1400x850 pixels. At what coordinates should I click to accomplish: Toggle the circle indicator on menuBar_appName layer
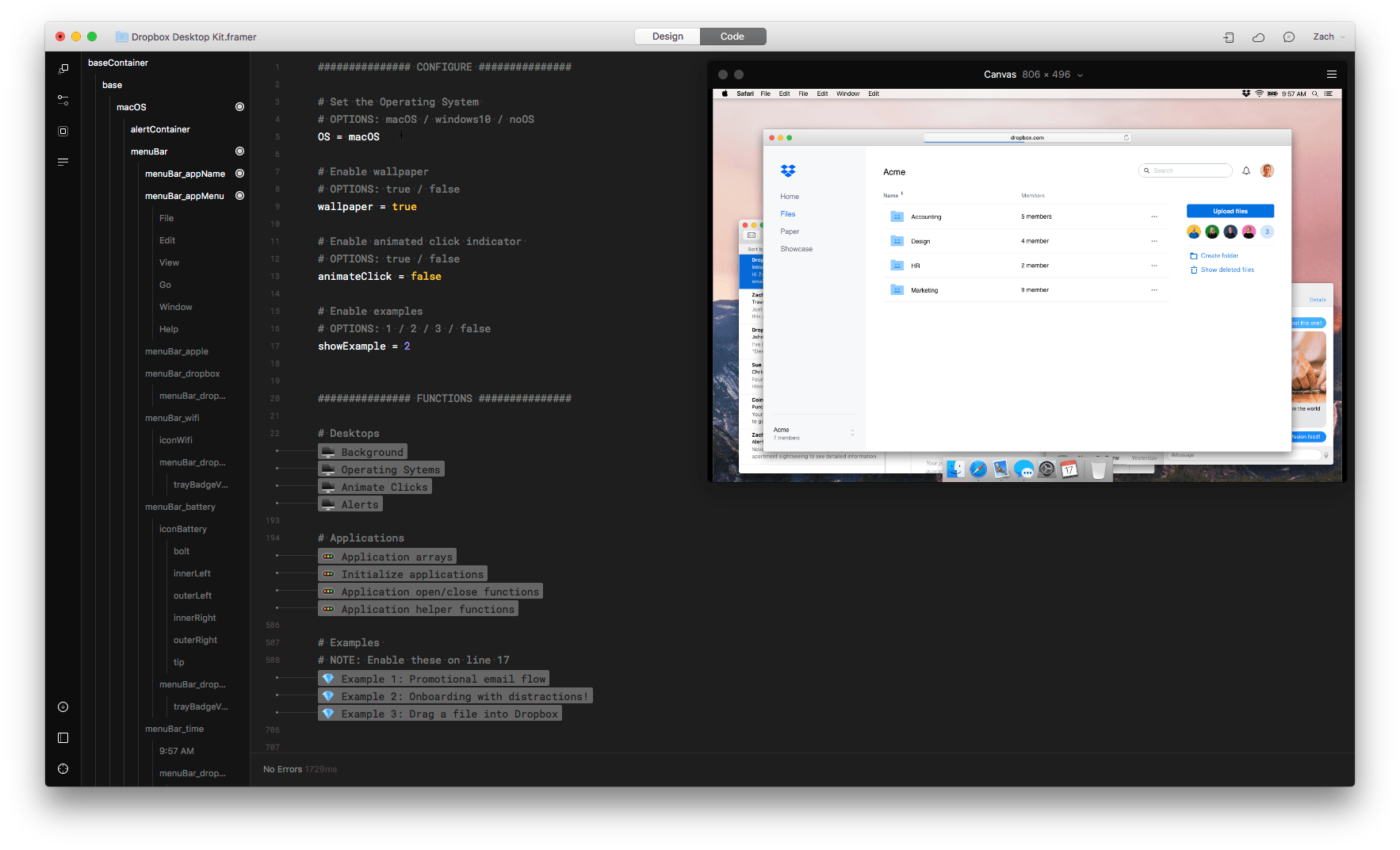coord(239,174)
